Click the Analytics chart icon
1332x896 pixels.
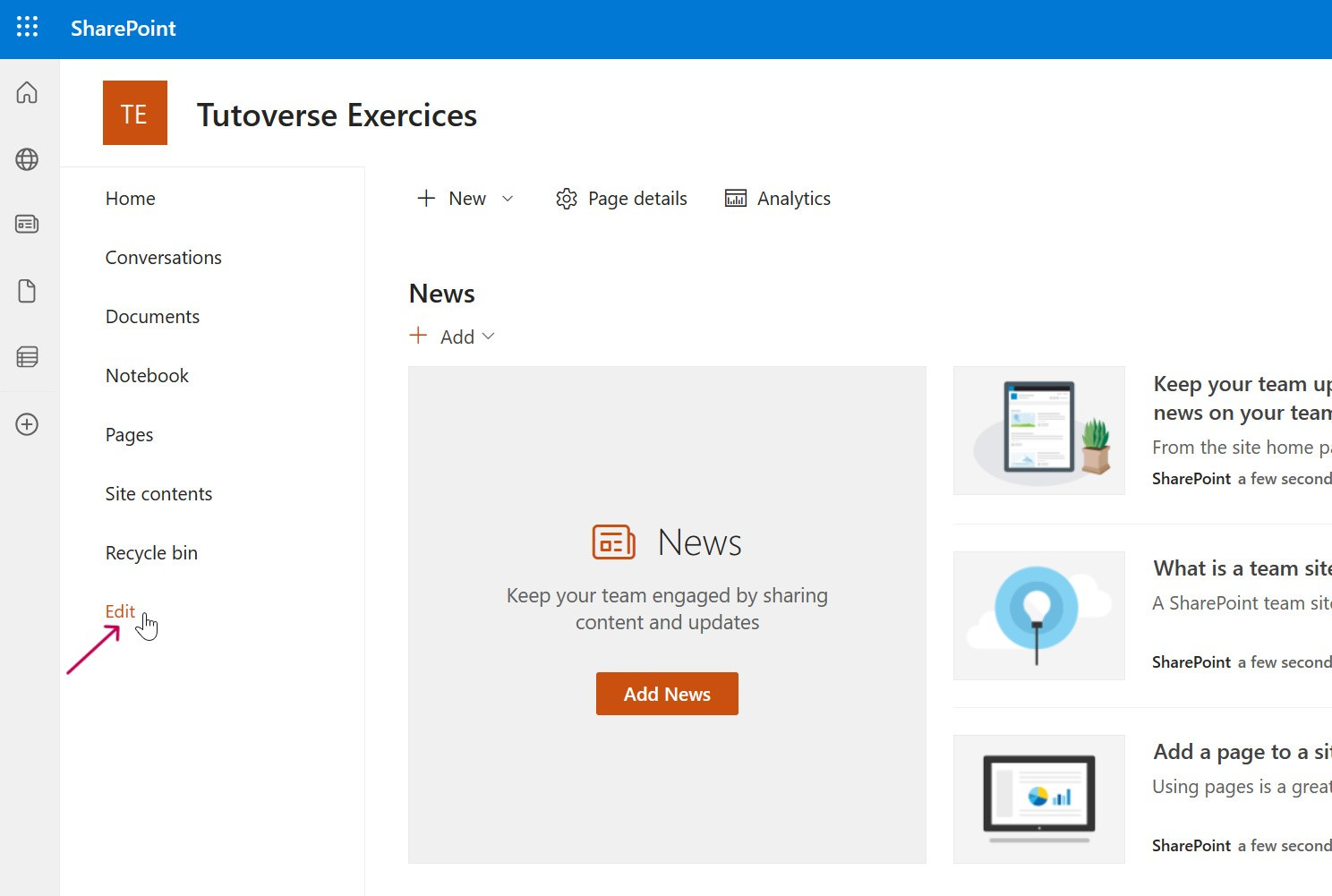(736, 199)
